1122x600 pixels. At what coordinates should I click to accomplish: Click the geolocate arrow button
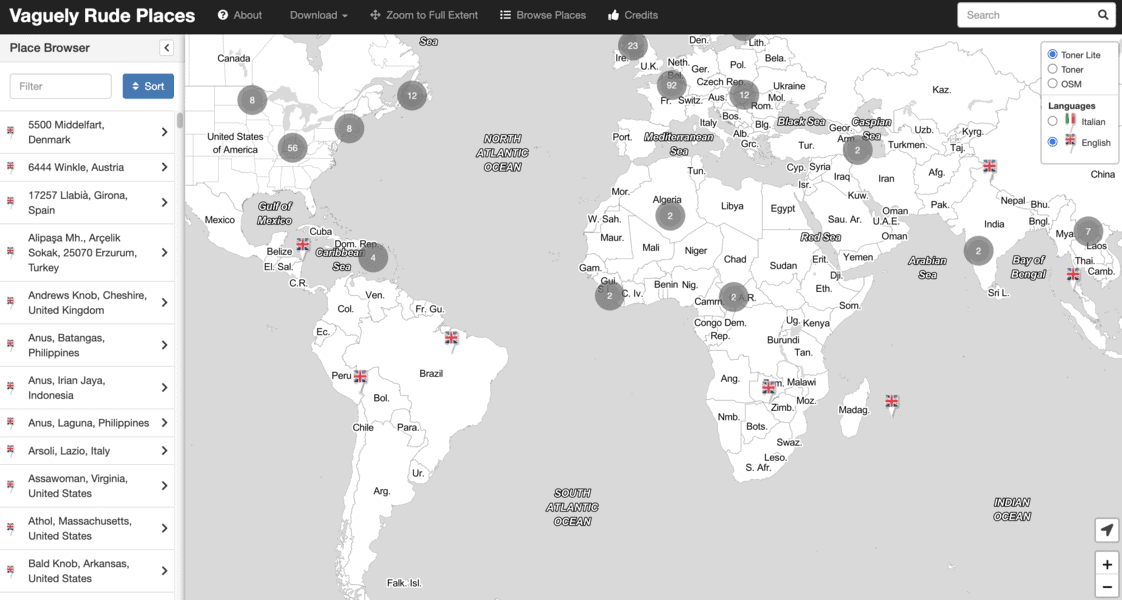click(1106, 530)
